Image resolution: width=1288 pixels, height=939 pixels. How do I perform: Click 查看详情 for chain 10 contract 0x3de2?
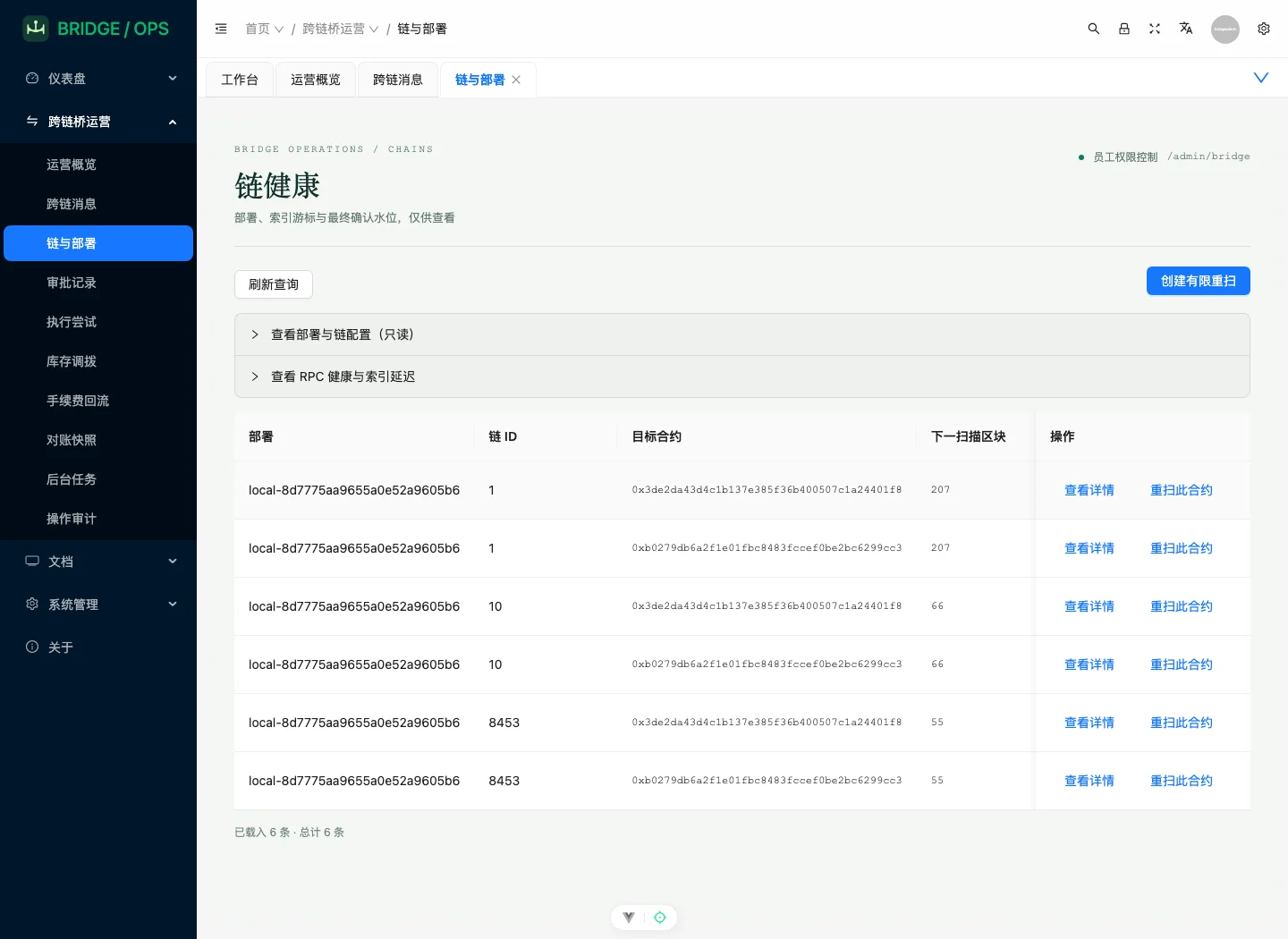(1089, 606)
